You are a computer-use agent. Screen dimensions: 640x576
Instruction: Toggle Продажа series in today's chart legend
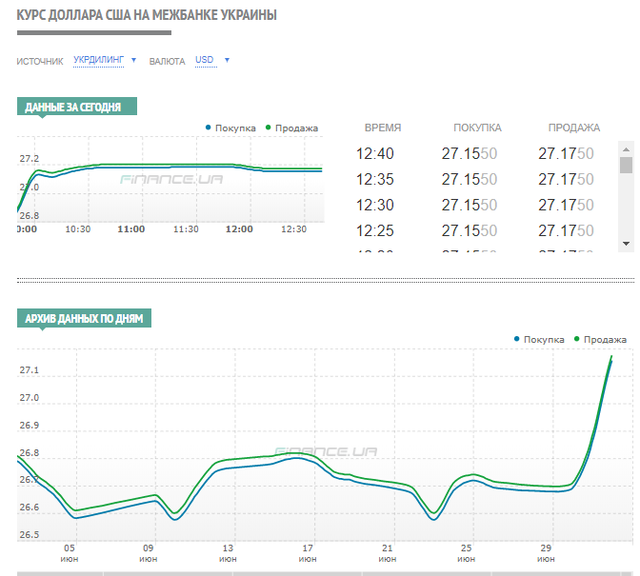[x=291, y=128]
